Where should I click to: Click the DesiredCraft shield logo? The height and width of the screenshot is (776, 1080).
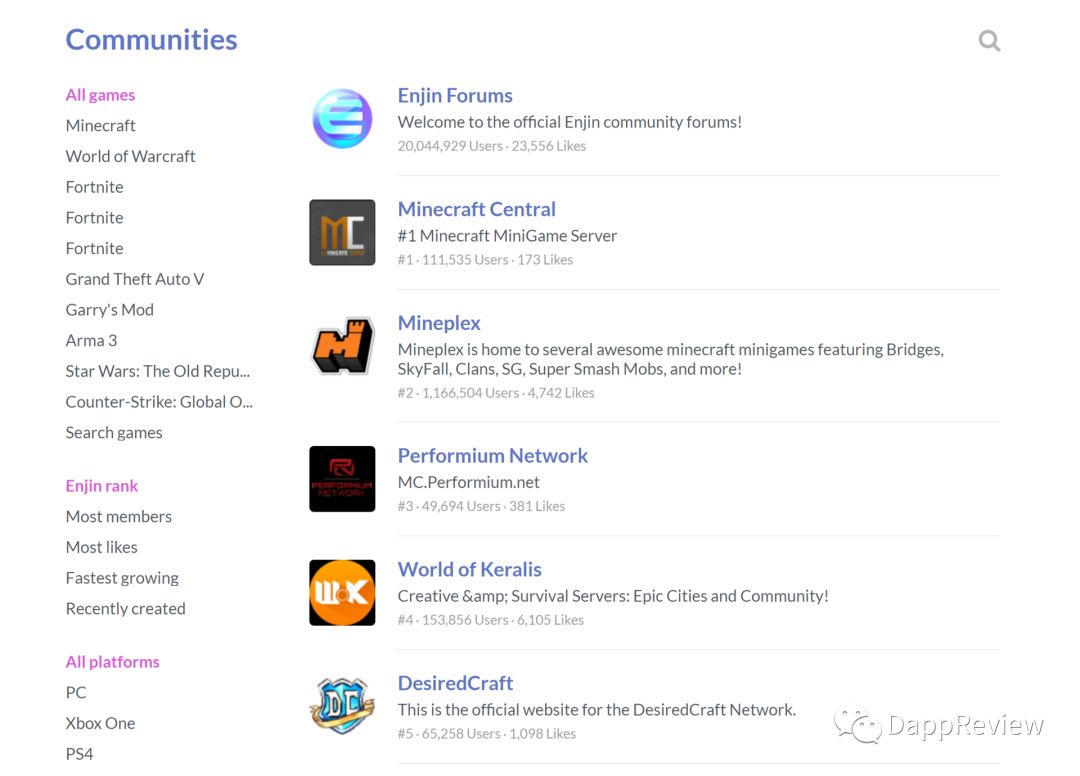[x=342, y=706]
